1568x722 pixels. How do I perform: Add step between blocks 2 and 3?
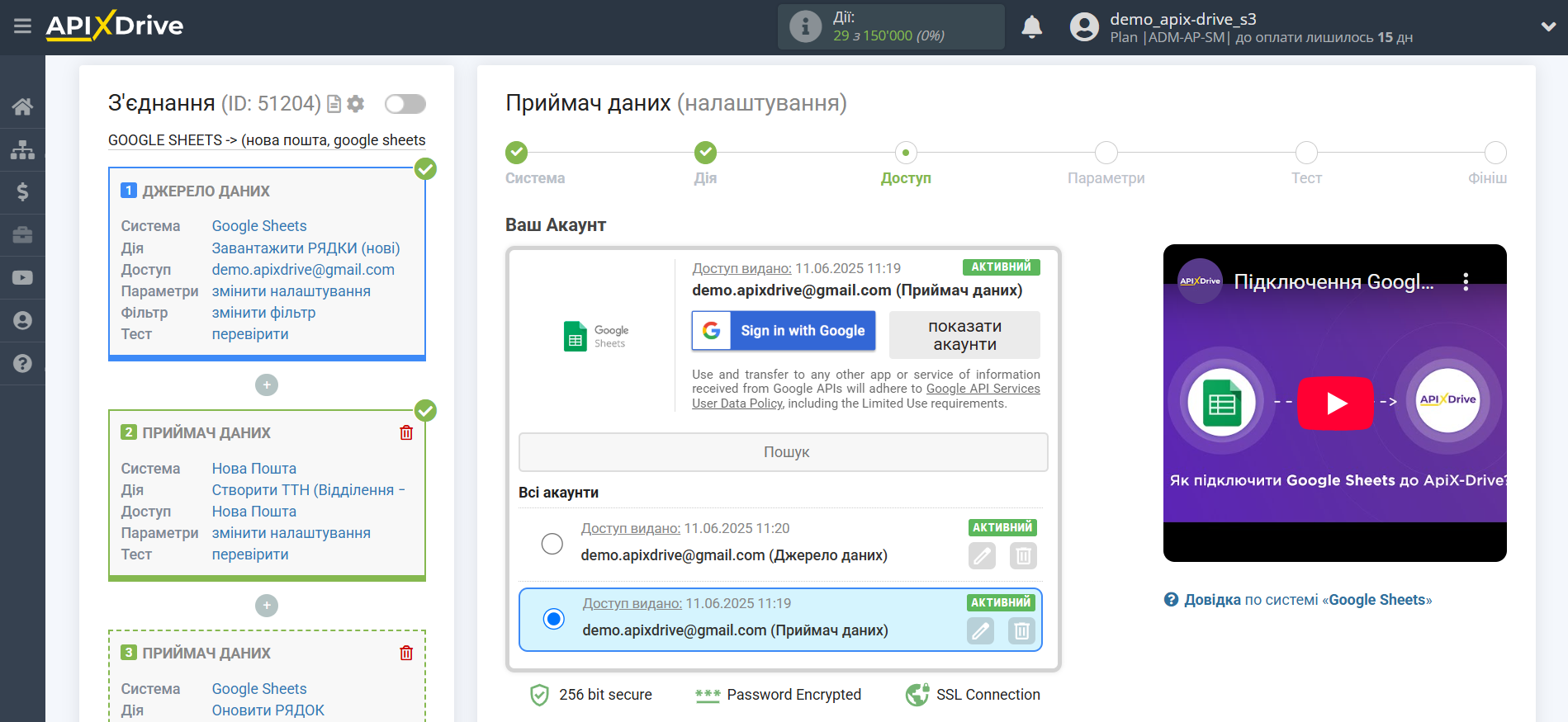point(267,606)
